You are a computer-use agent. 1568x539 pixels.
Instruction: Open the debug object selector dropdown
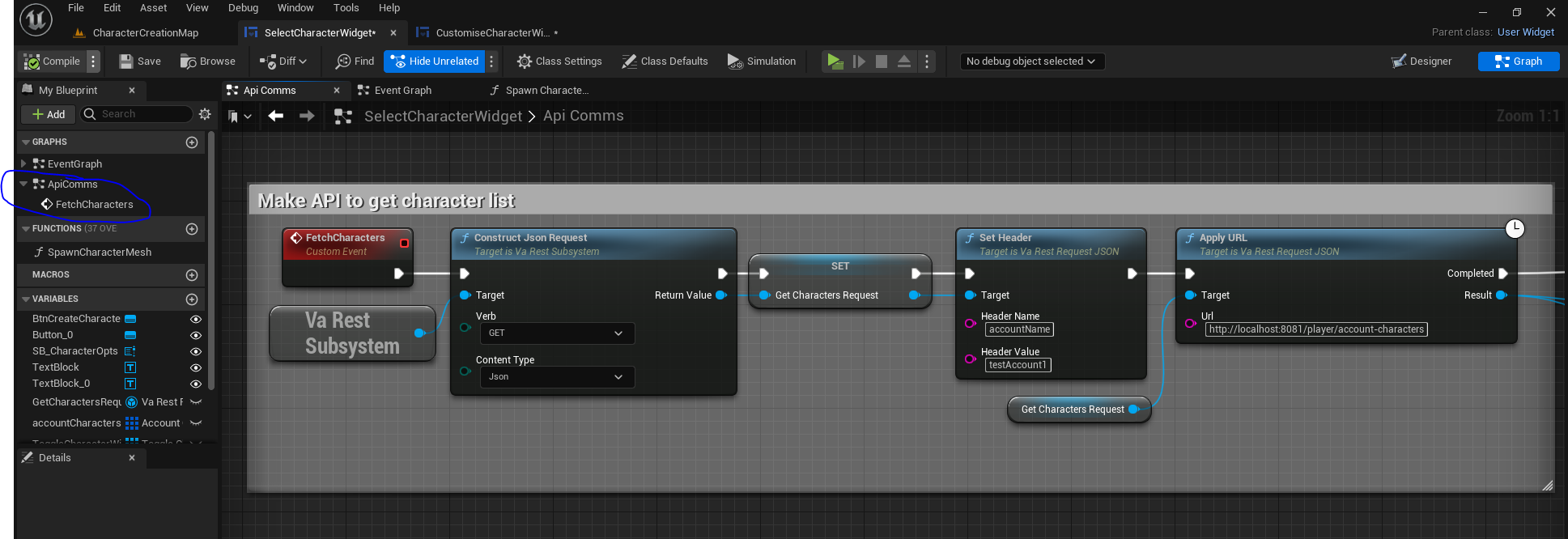tap(1032, 62)
